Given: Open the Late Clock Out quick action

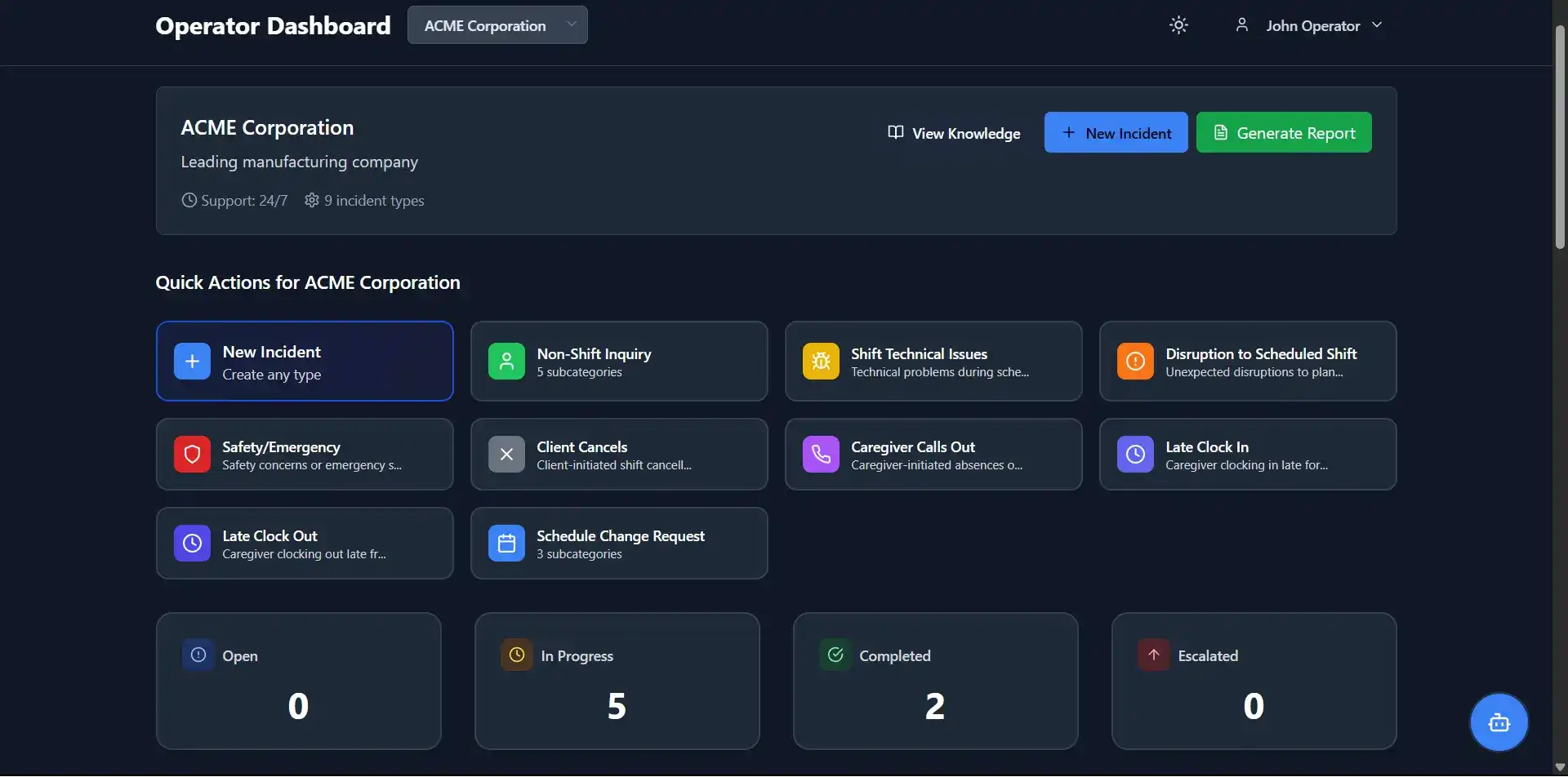Looking at the screenshot, I should pyautogui.click(x=305, y=544).
